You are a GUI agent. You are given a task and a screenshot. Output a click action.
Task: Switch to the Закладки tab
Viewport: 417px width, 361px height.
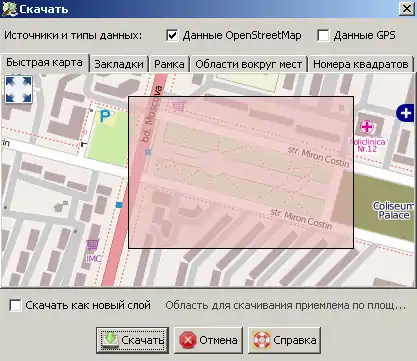pos(119,64)
